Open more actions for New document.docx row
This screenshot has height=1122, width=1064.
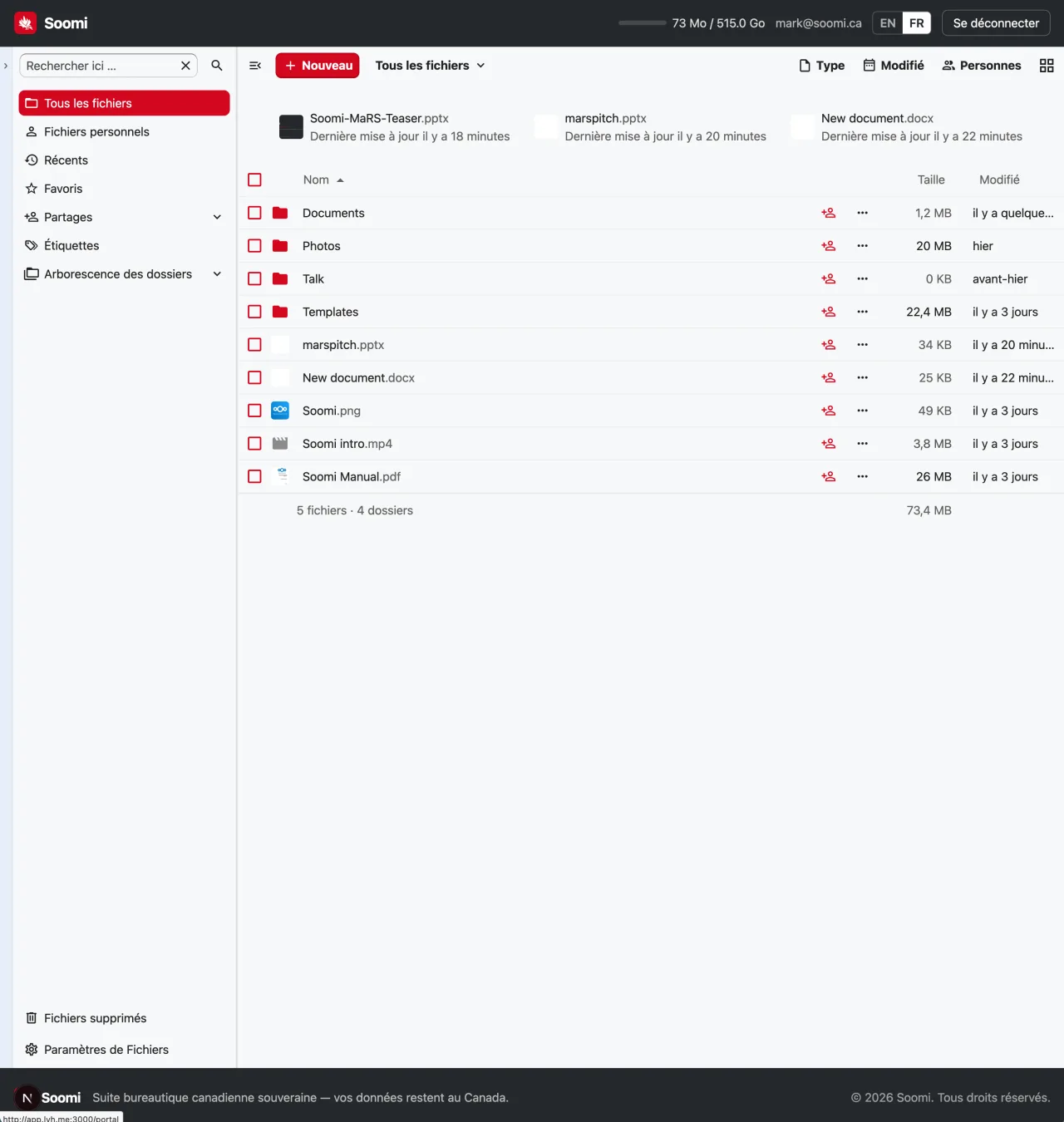tap(863, 378)
